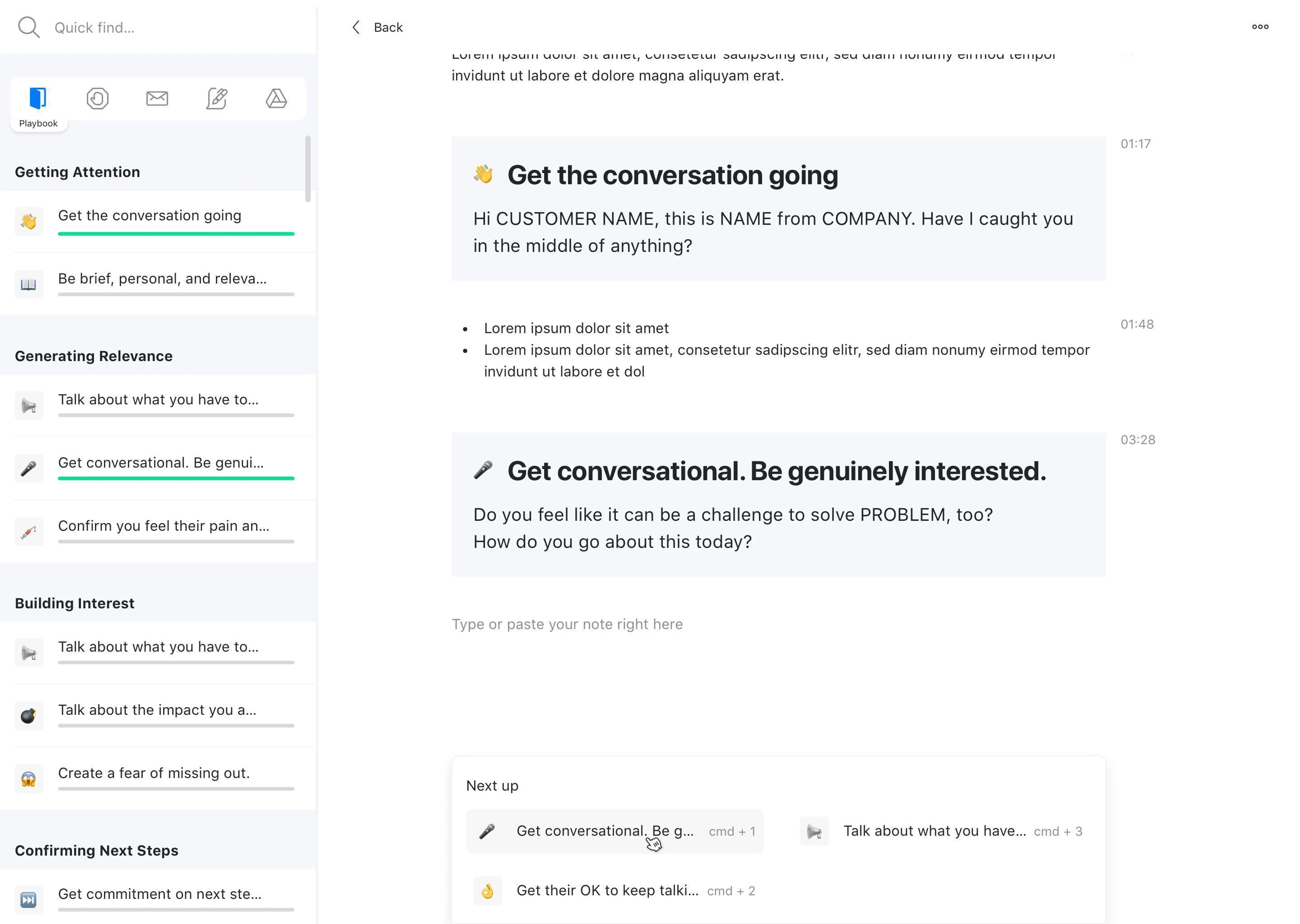This screenshot has width=1300, height=924.
Task: Click the Quick find search icon
Action: (x=28, y=27)
